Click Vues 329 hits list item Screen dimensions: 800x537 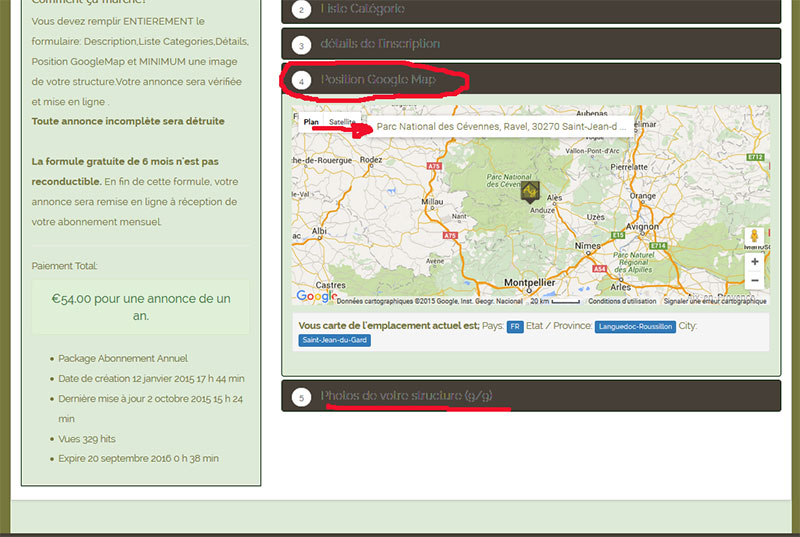(x=87, y=439)
